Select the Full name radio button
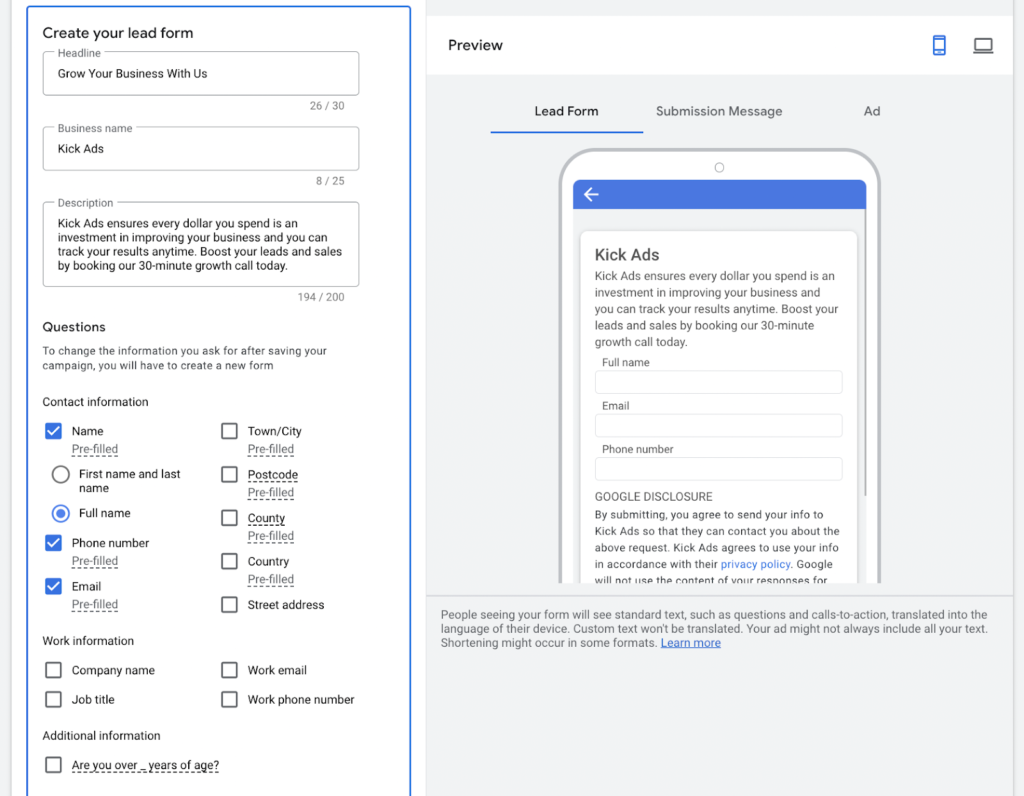1024x796 pixels. tap(61, 513)
